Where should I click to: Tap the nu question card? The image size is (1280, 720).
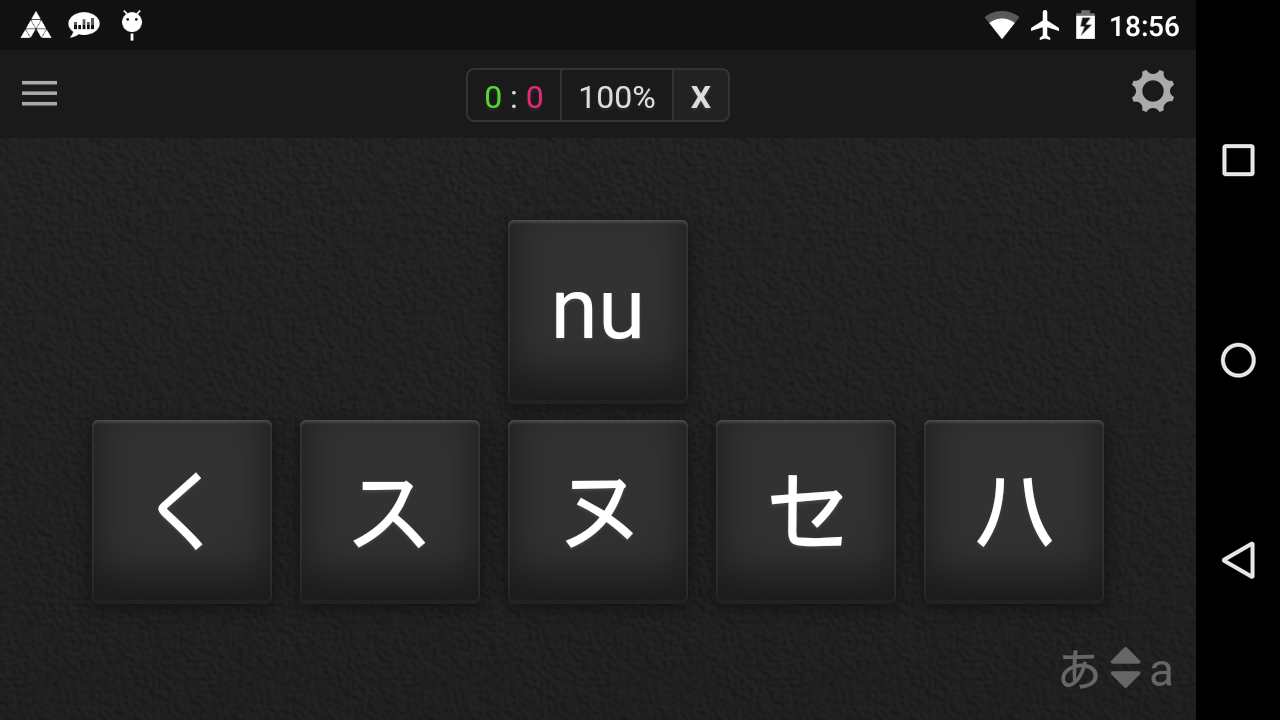(x=598, y=311)
